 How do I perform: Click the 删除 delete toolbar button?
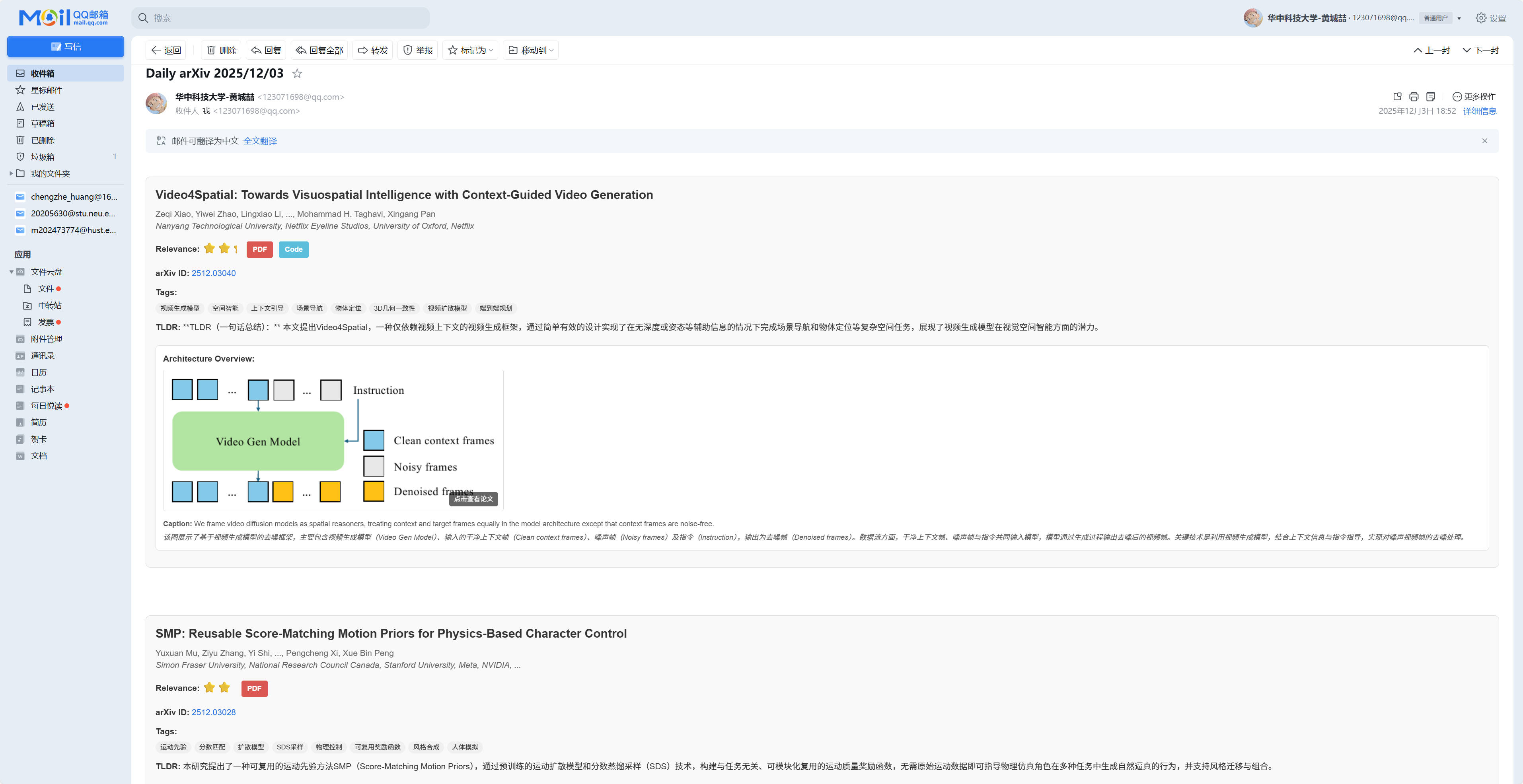coord(222,50)
